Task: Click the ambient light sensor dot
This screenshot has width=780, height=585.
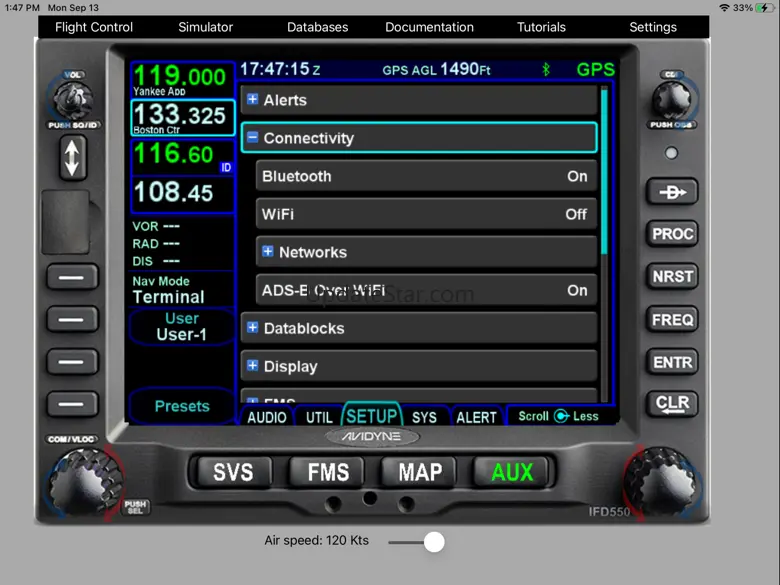Action: (x=671, y=153)
